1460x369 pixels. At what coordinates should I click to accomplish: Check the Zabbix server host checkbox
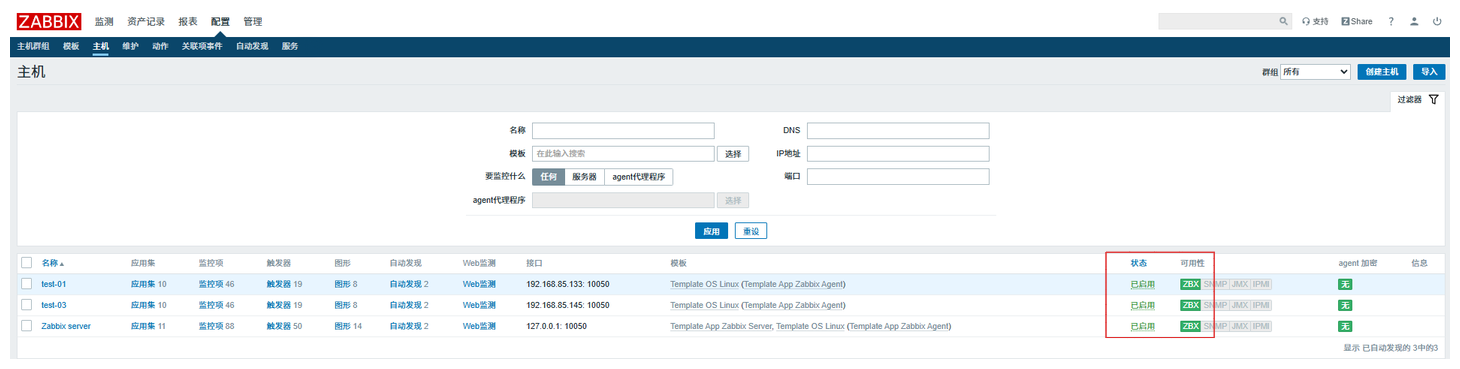[27, 326]
